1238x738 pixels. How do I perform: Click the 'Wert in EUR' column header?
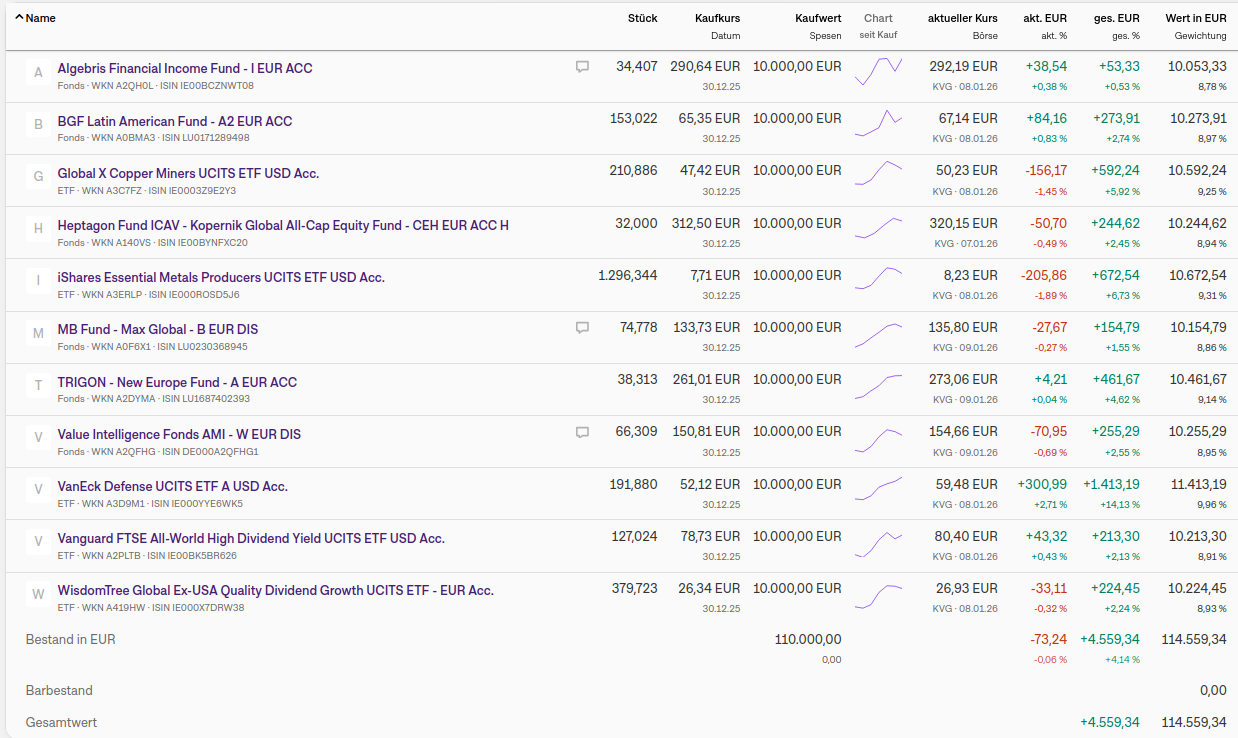click(x=1195, y=18)
